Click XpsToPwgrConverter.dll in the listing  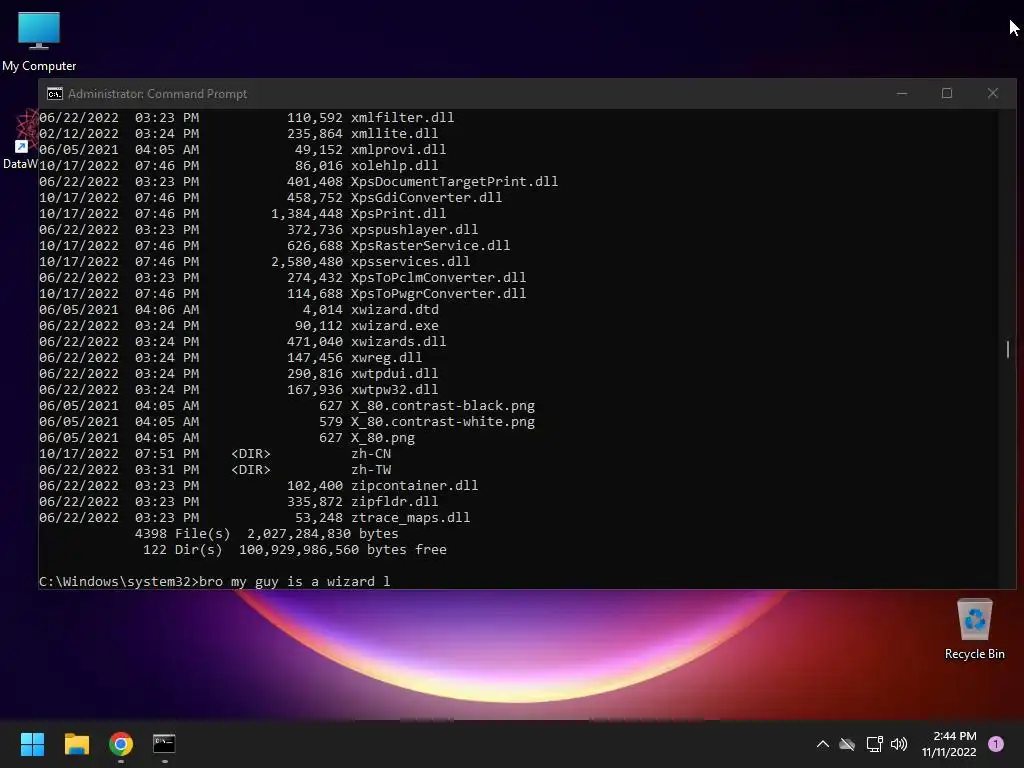pos(438,293)
